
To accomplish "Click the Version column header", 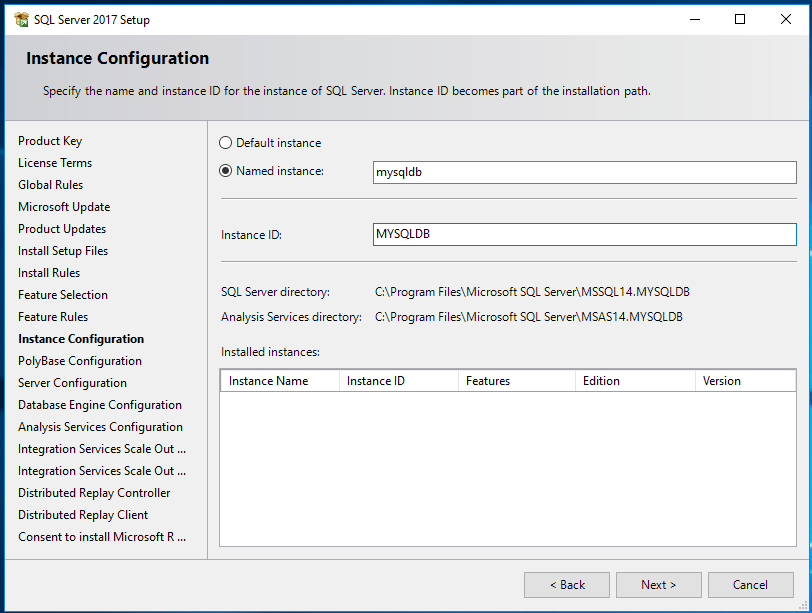I will 721,381.
